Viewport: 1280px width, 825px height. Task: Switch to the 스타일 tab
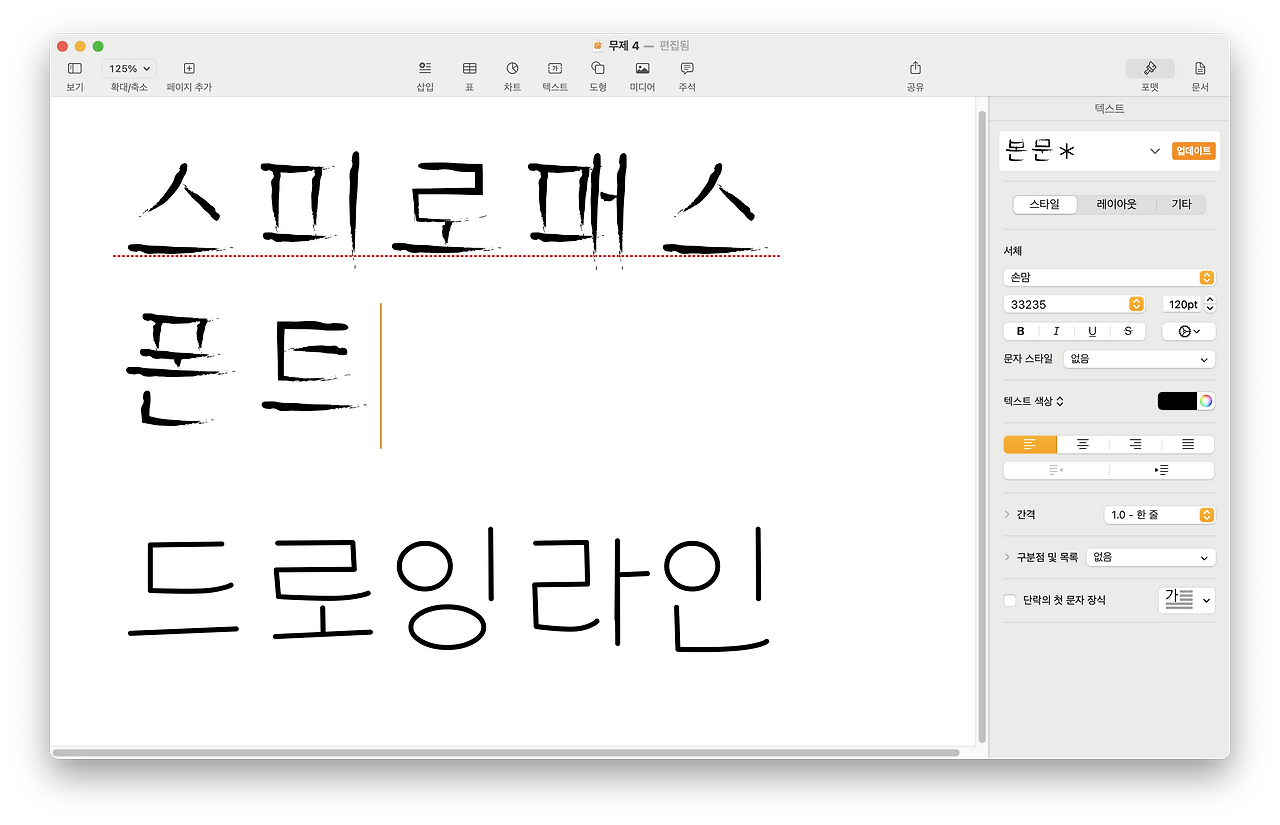click(1045, 204)
